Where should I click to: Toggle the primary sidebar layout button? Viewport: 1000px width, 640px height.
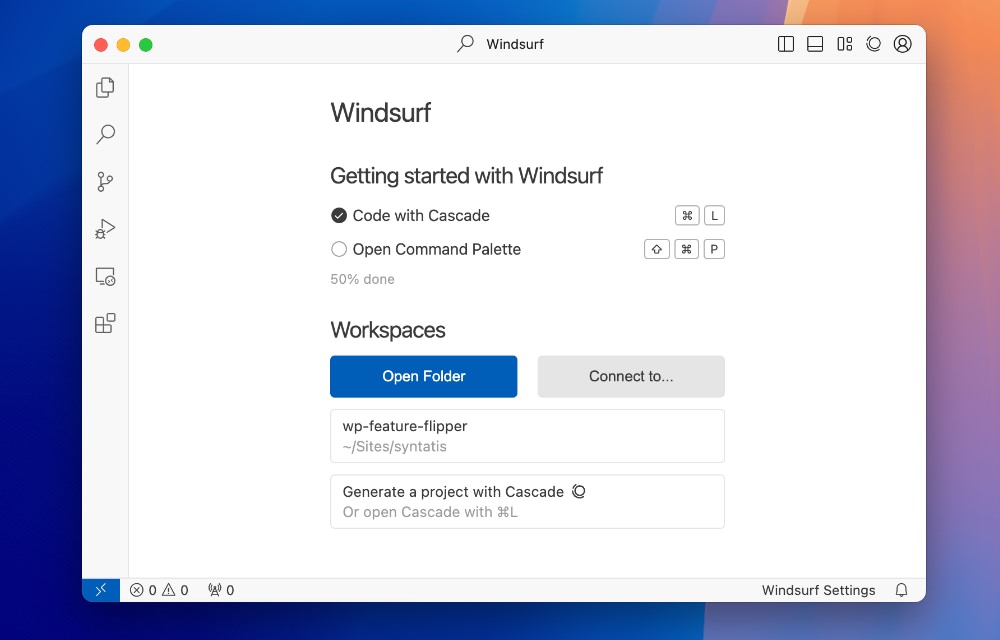[786, 44]
